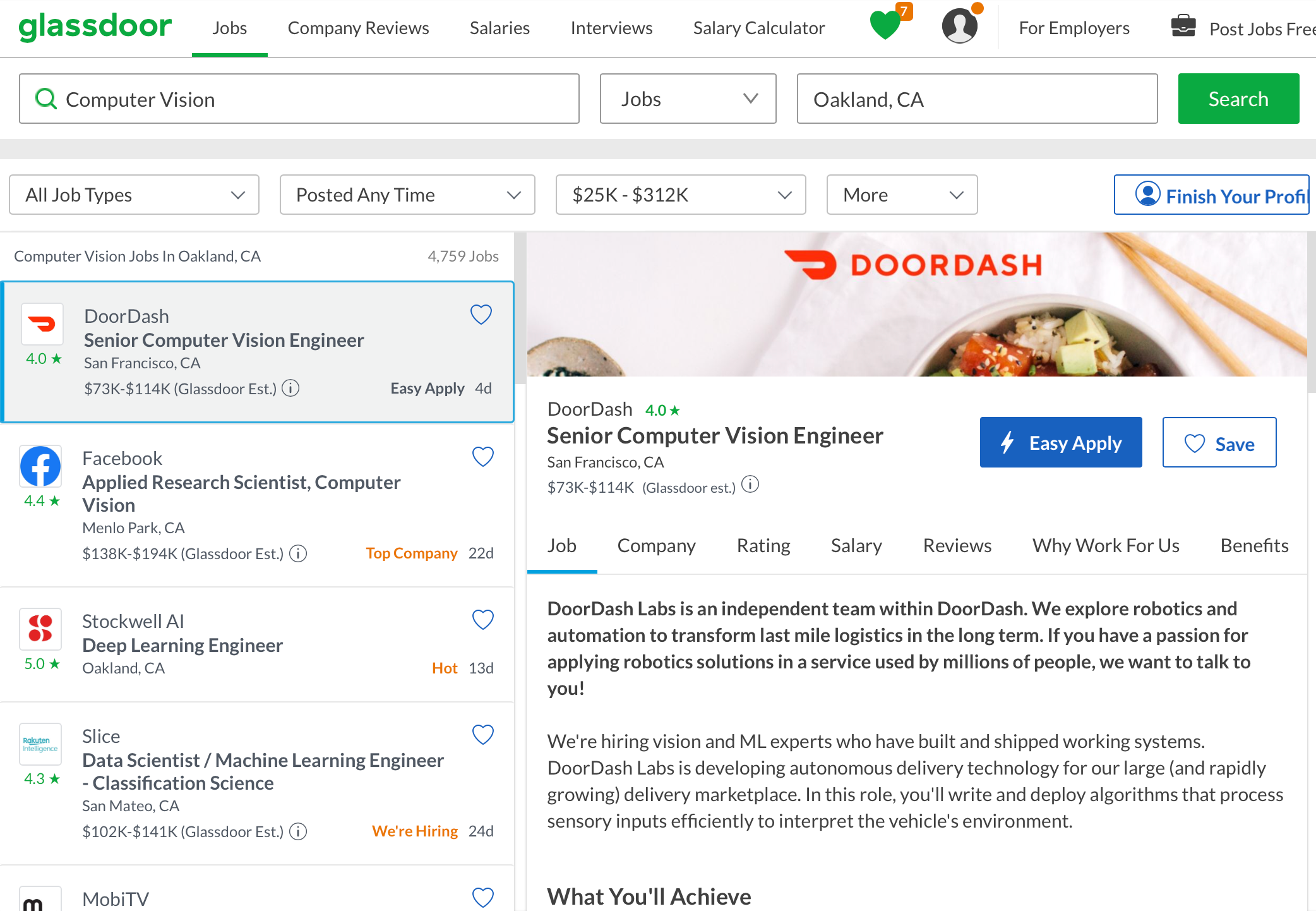
Task: Click the DoorDash logo on the job card
Action: tap(42, 323)
